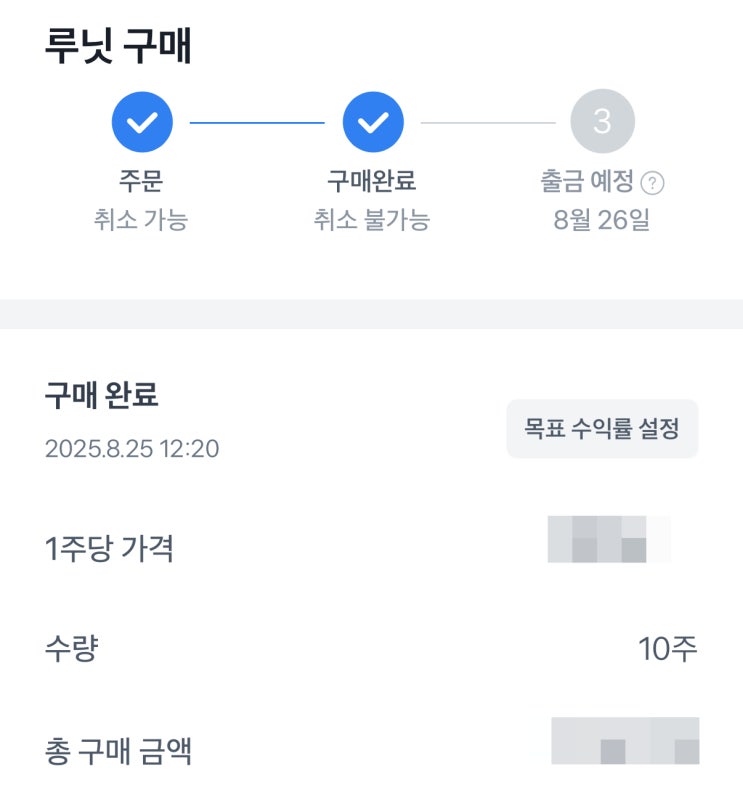Click the 루닛 구매 page title
Screen dimensions: 743x785
tap(118, 47)
